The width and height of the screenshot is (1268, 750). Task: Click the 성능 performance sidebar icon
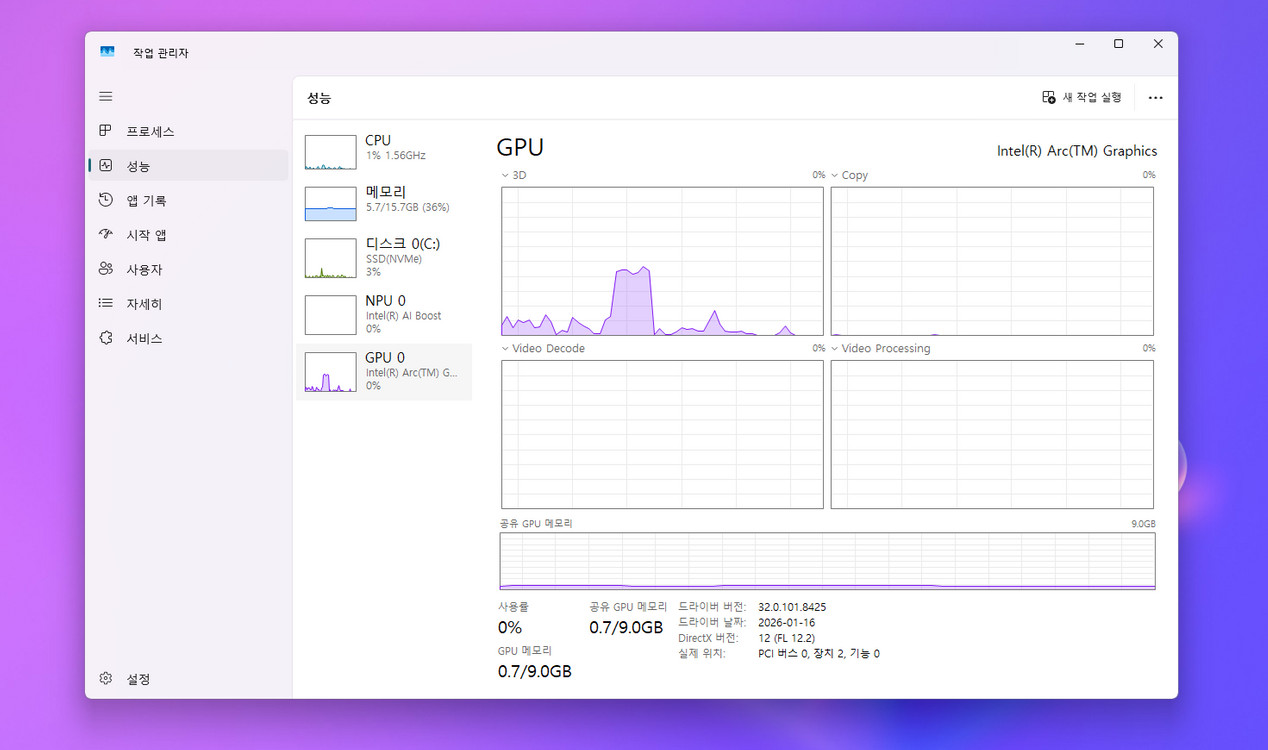pos(106,166)
